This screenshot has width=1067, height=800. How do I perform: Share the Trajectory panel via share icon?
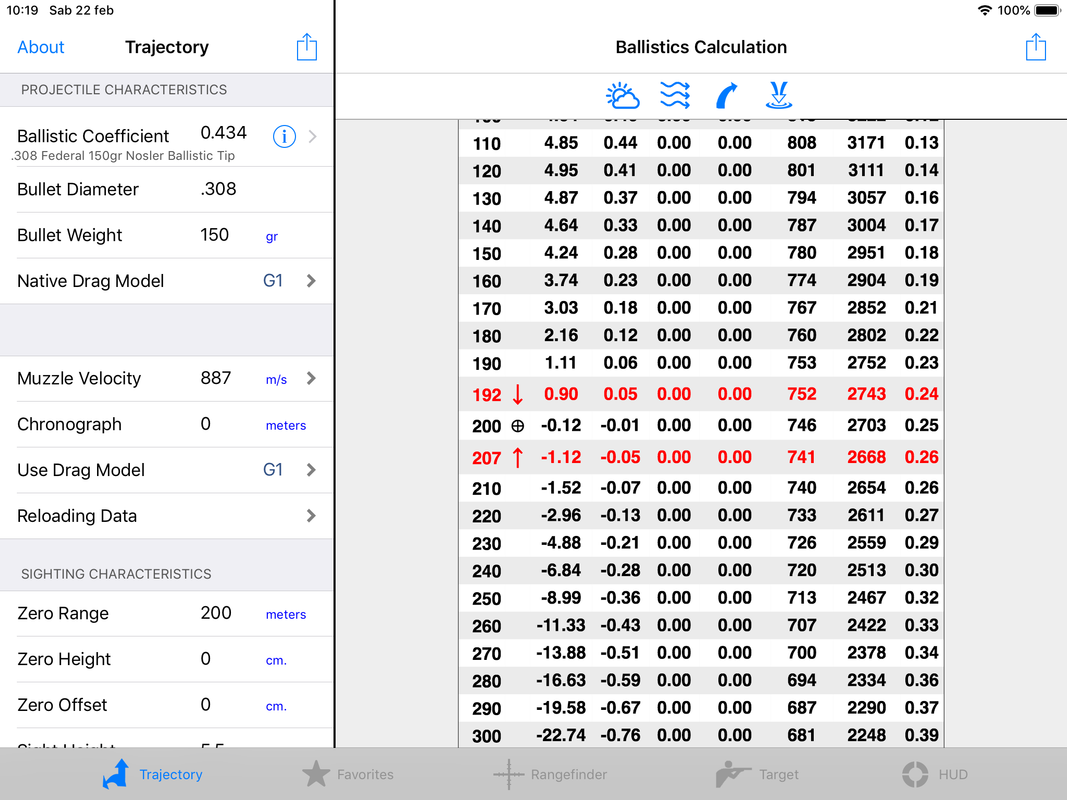[307, 47]
